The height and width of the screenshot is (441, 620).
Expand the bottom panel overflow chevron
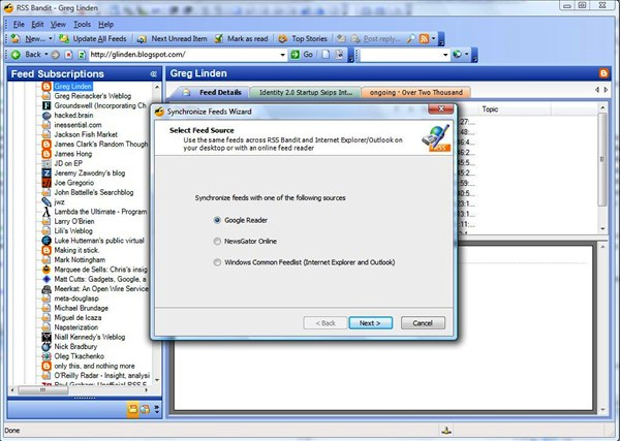coord(157,409)
